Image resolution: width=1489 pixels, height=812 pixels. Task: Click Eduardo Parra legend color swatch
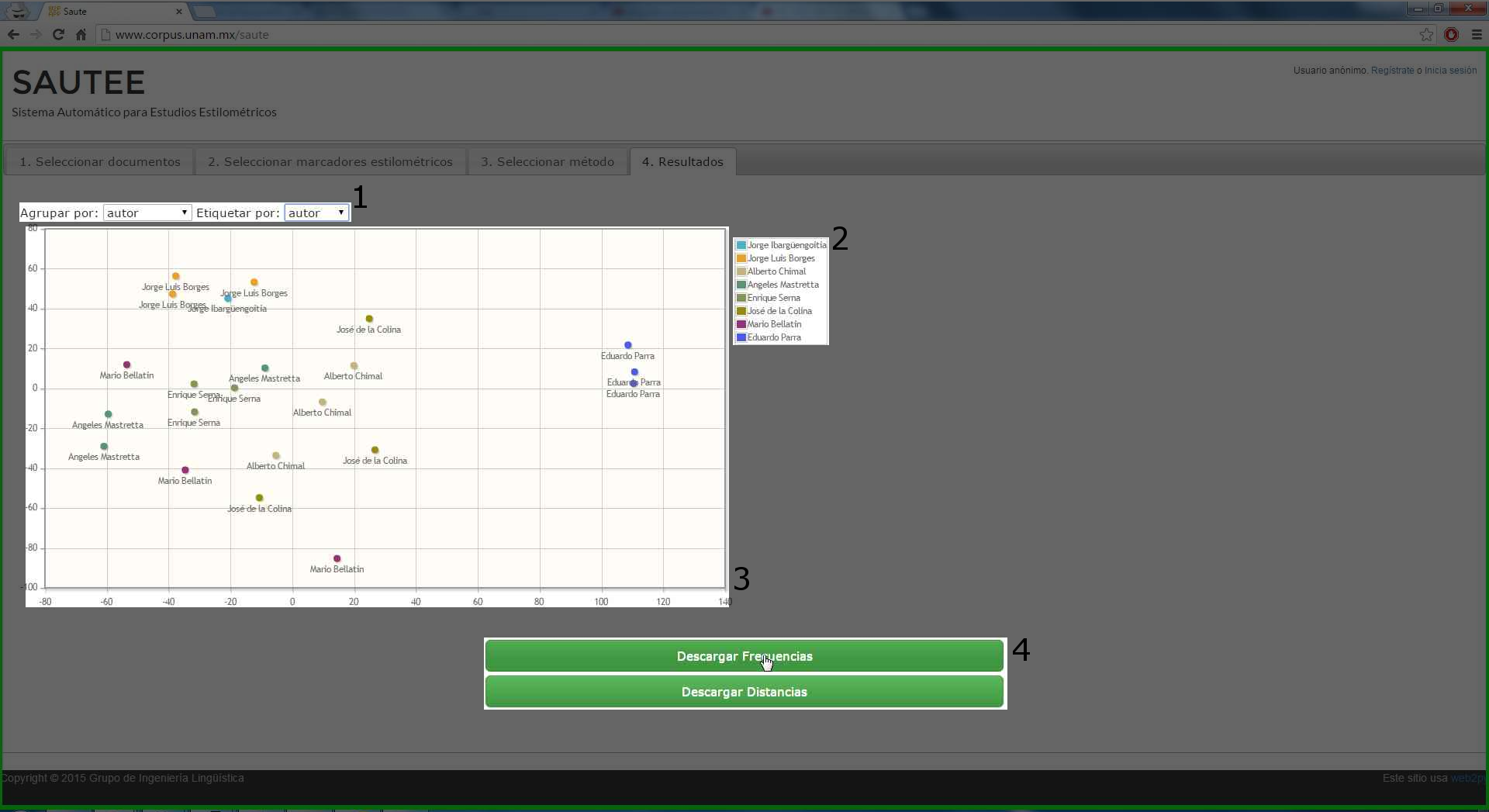click(741, 337)
